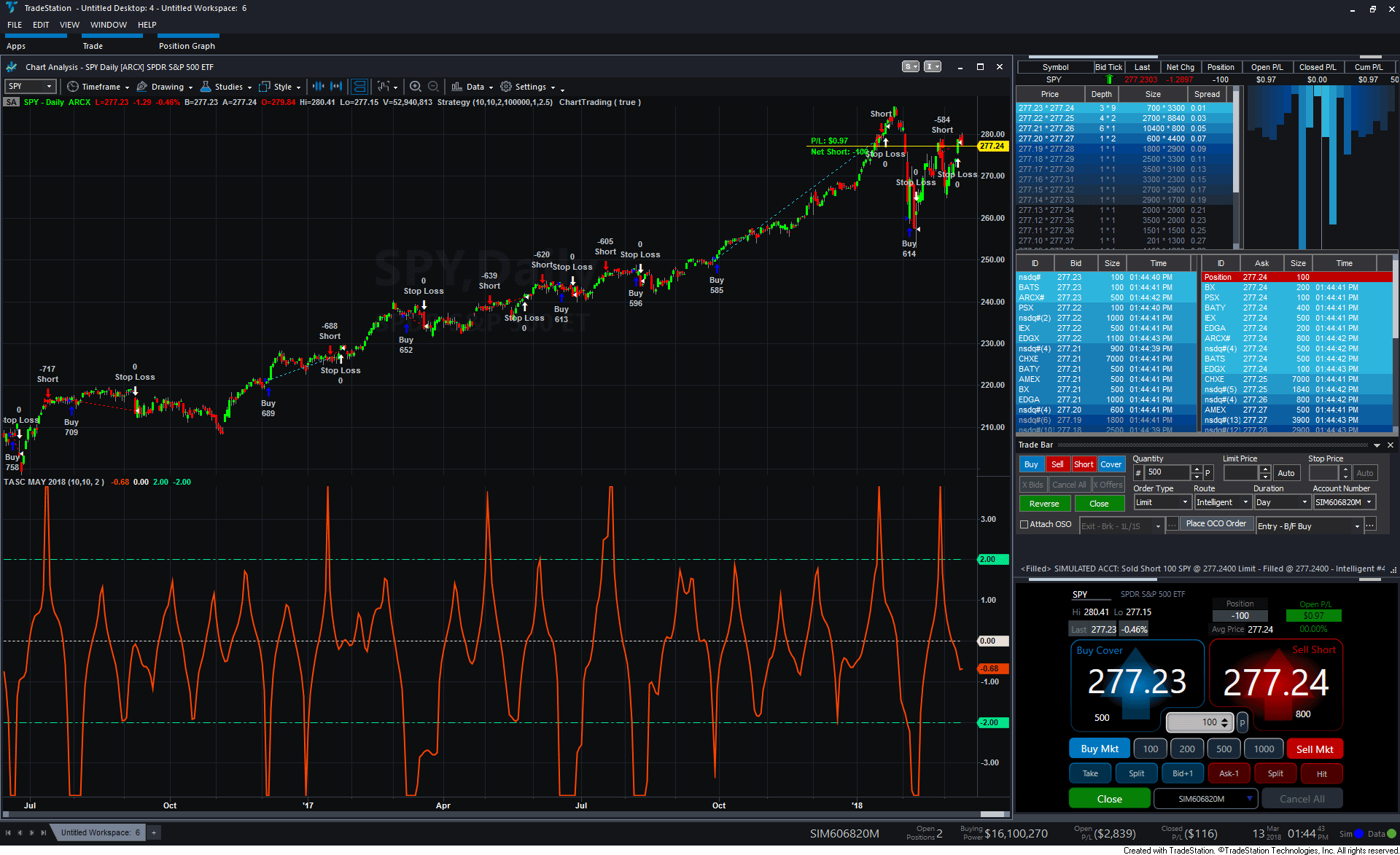The image size is (1400, 855).
Task: Go to previous workspace arrow icon
Action: (20, 832)
